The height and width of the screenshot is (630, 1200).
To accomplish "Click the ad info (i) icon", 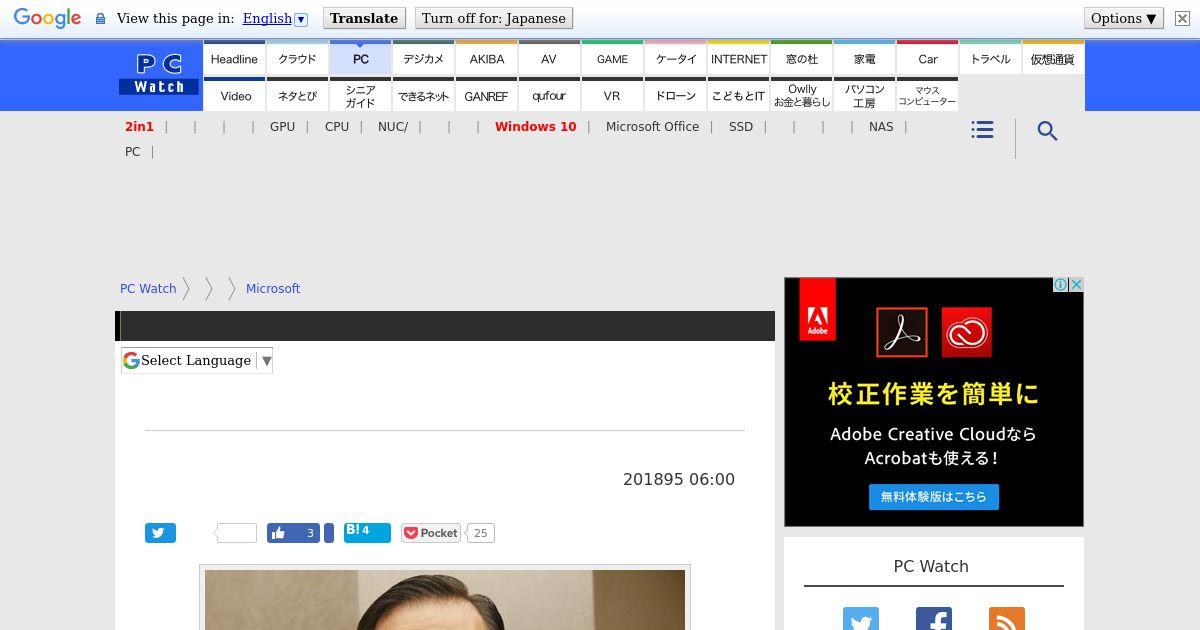I will [1060, 285].
